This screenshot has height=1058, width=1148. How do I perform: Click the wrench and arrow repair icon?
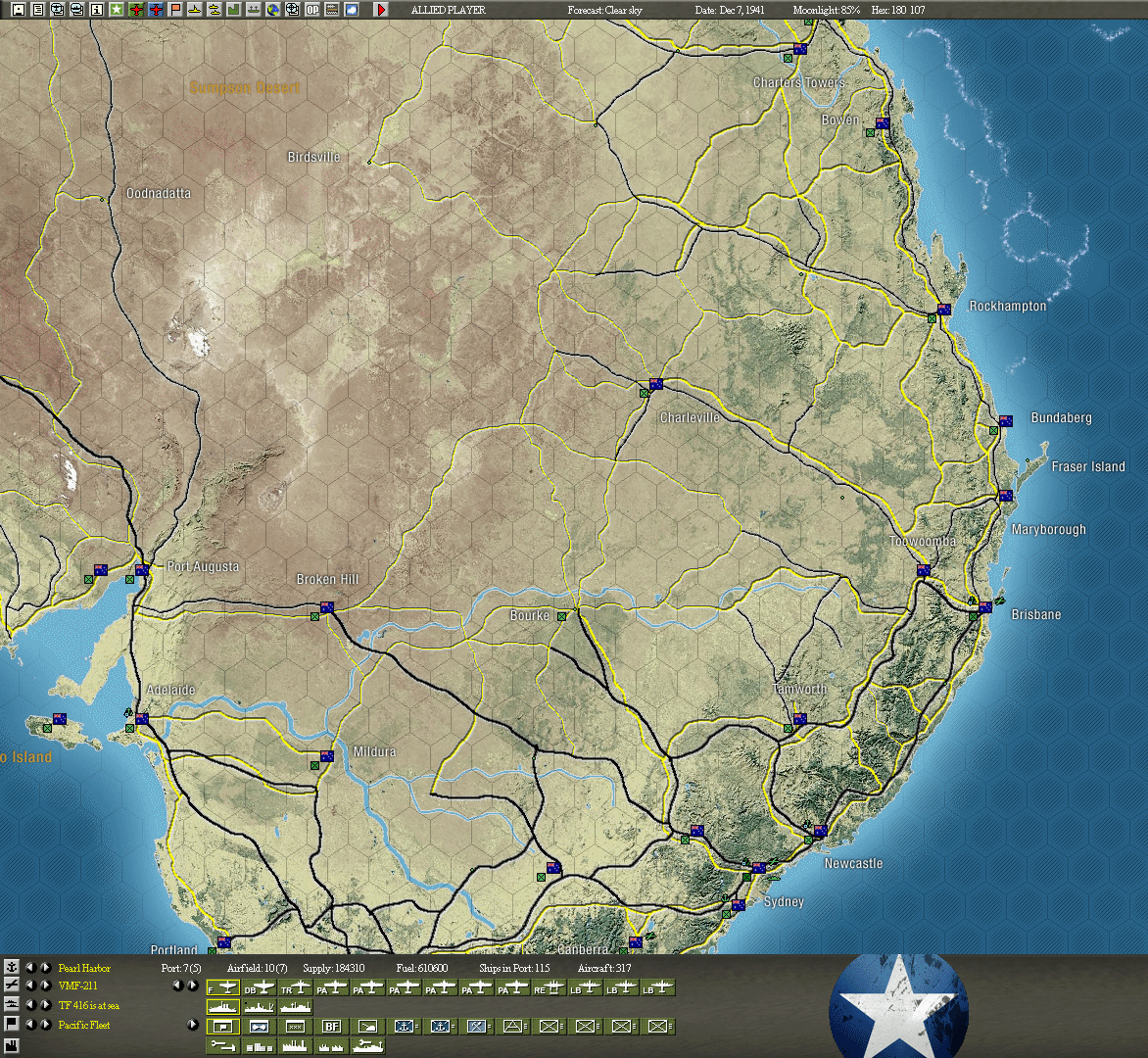click(x=223, y=1046)
